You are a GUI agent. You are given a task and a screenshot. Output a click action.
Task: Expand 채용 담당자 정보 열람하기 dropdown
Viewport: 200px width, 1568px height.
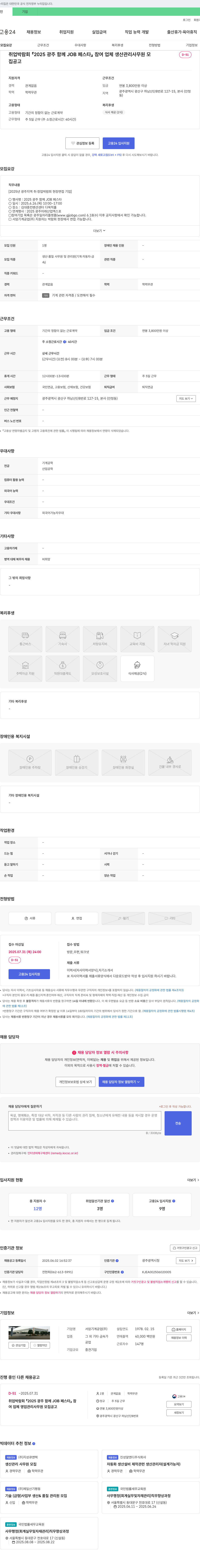[121, 1082]
